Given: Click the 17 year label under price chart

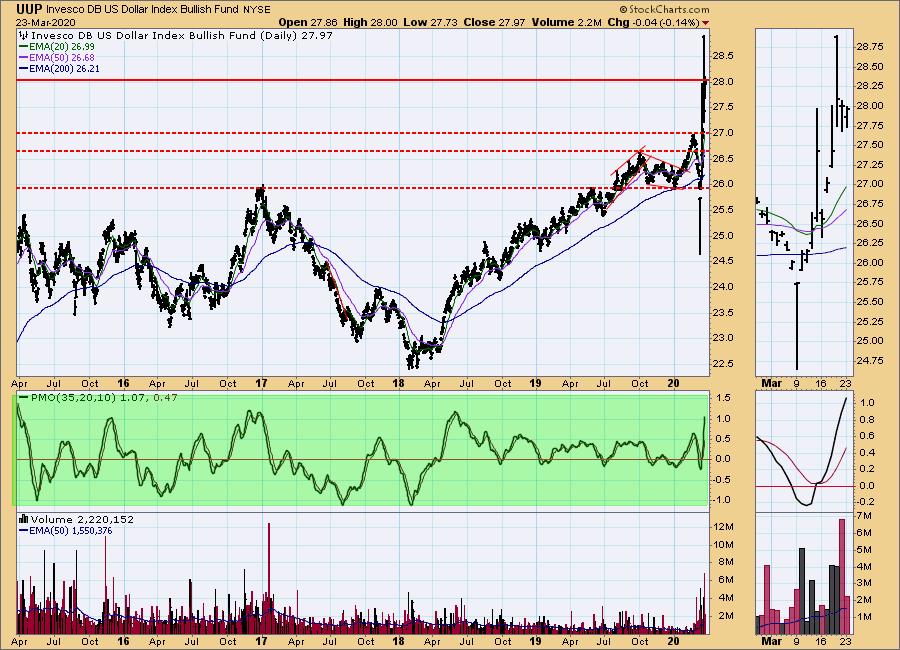Looking at the screenshot, I should coord(261,383).
